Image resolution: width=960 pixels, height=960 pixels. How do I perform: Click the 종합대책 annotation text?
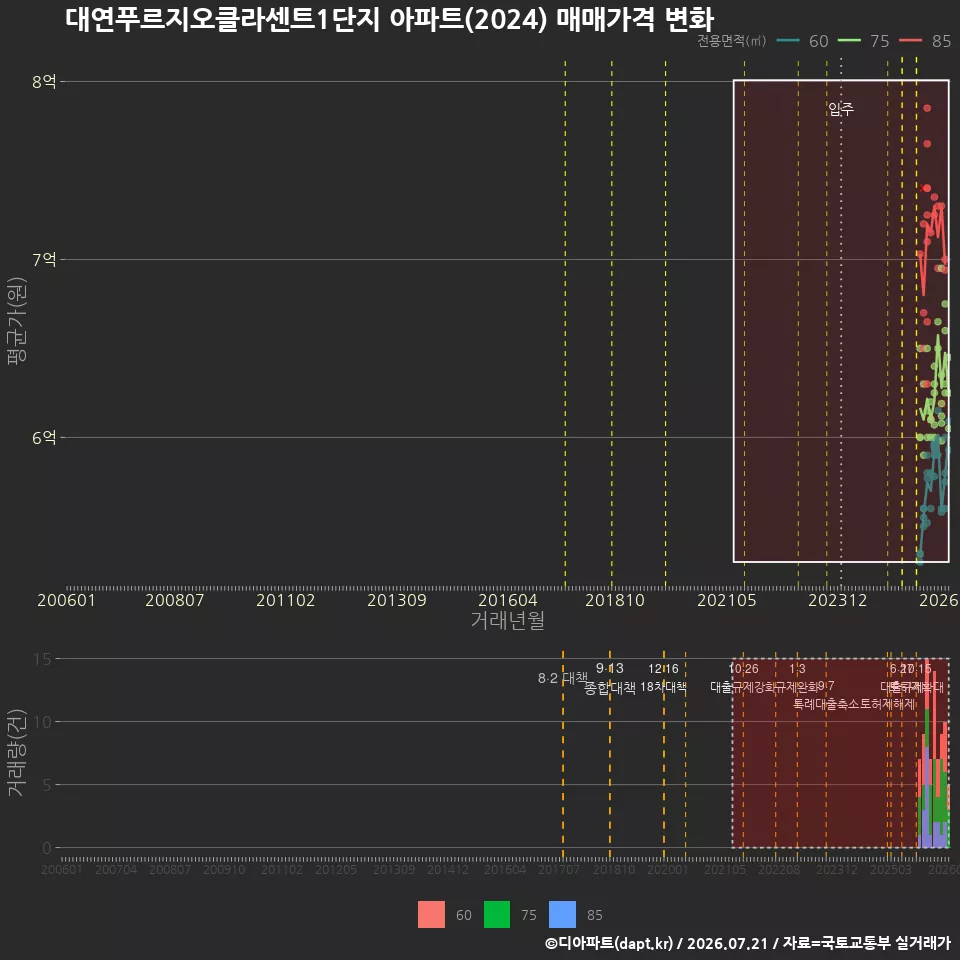[x=610, y=688]
